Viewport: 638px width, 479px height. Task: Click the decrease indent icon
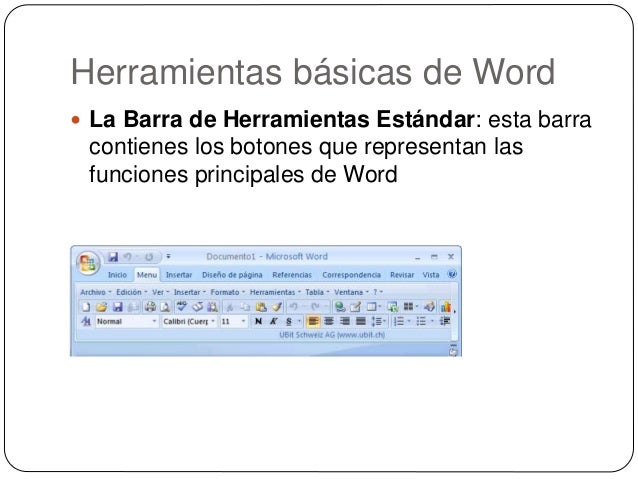click(x=445, y=322)
